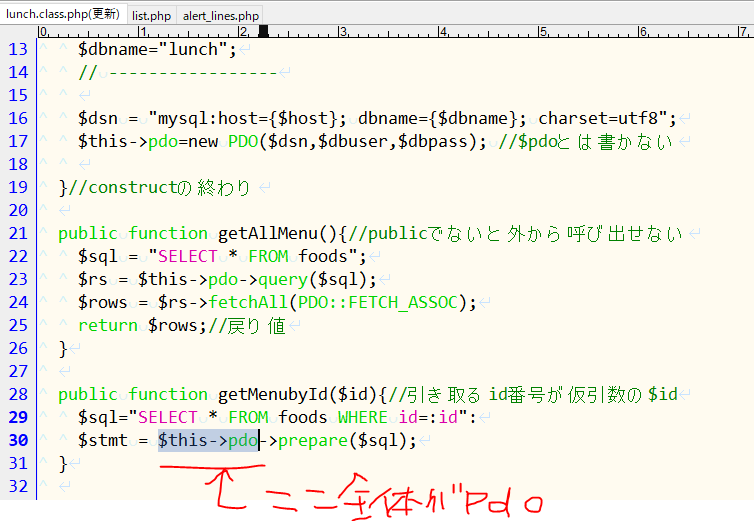
Task: Click the $dsn variable on line 16
Action: point(98,118)
